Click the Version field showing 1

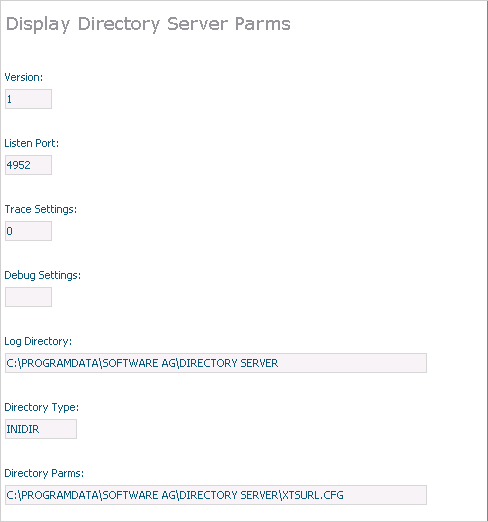tap(28, 99)
